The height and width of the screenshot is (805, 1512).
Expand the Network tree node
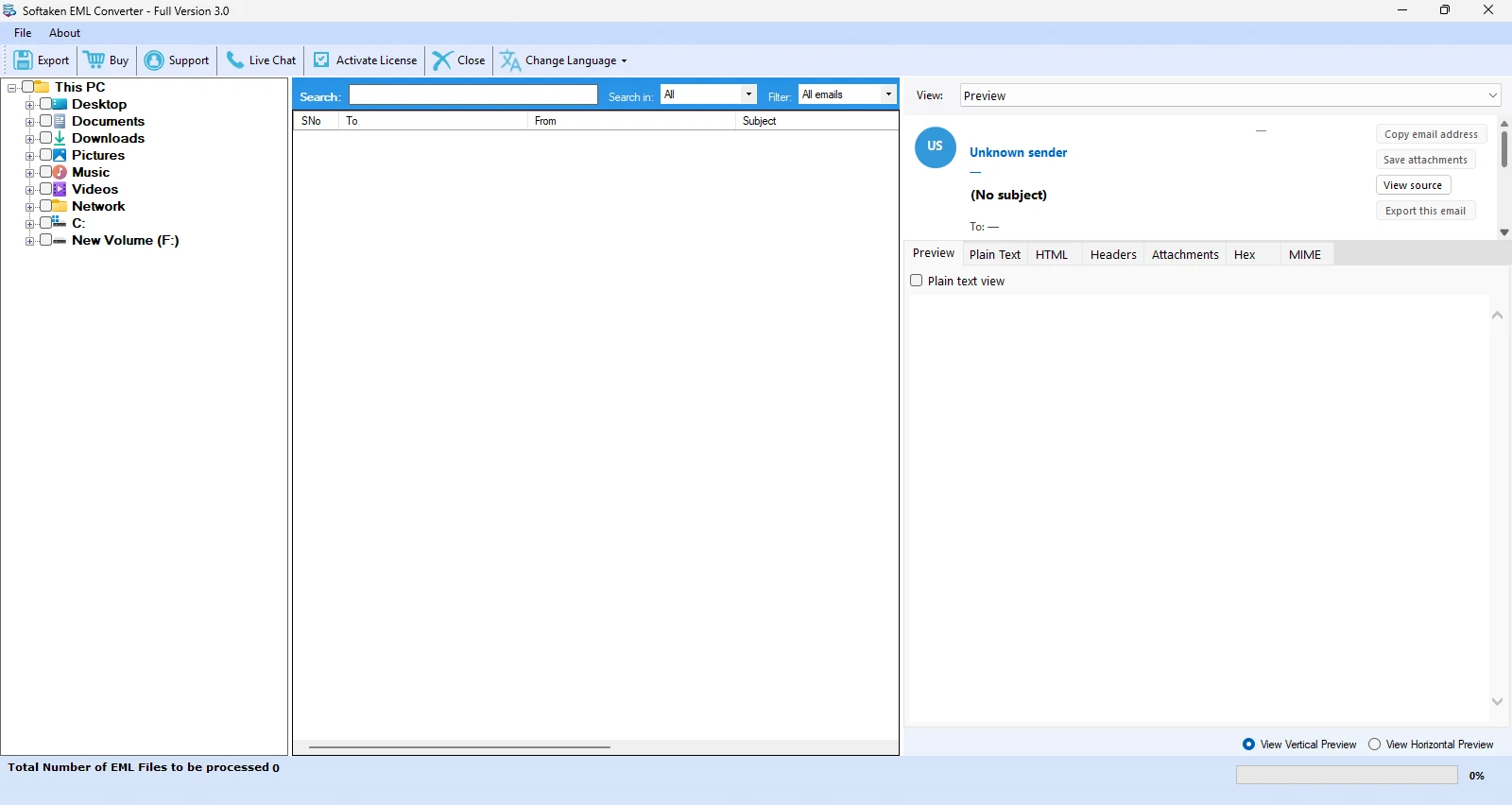point(29,207)
